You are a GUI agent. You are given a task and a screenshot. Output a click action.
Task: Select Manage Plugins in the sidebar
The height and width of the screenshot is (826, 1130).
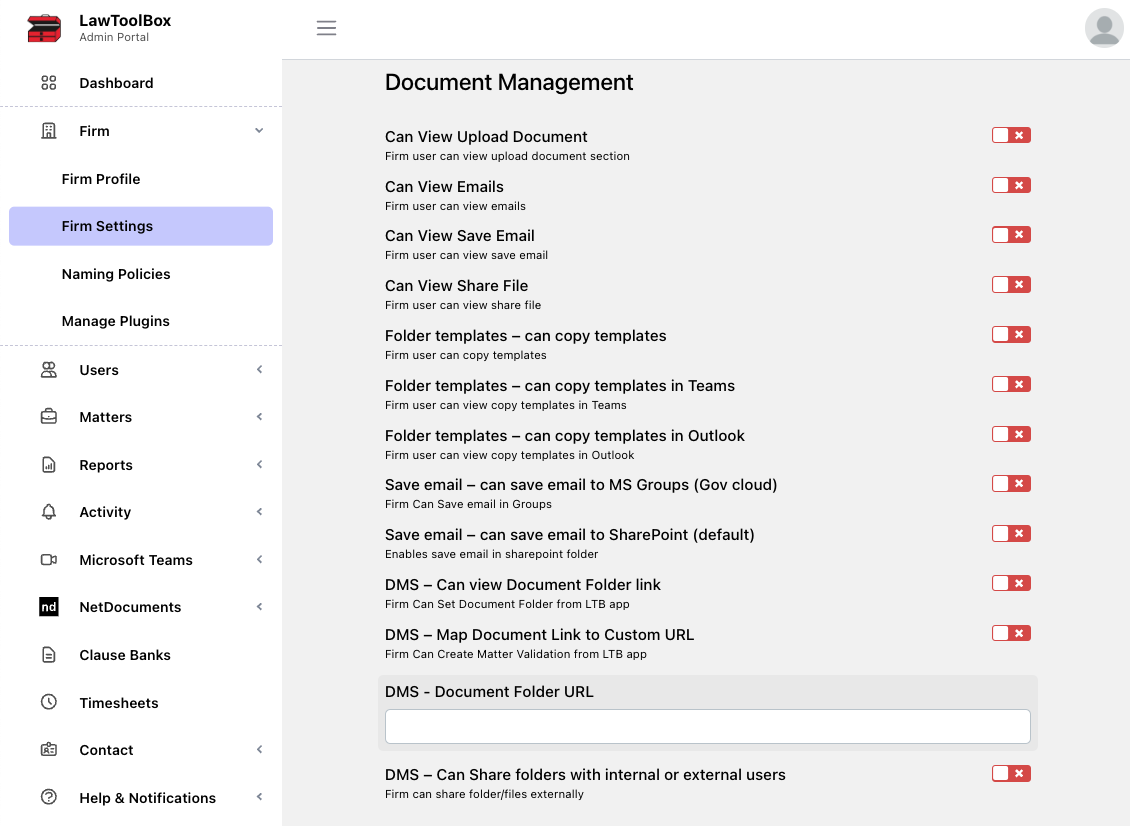[x=115, y=321]
